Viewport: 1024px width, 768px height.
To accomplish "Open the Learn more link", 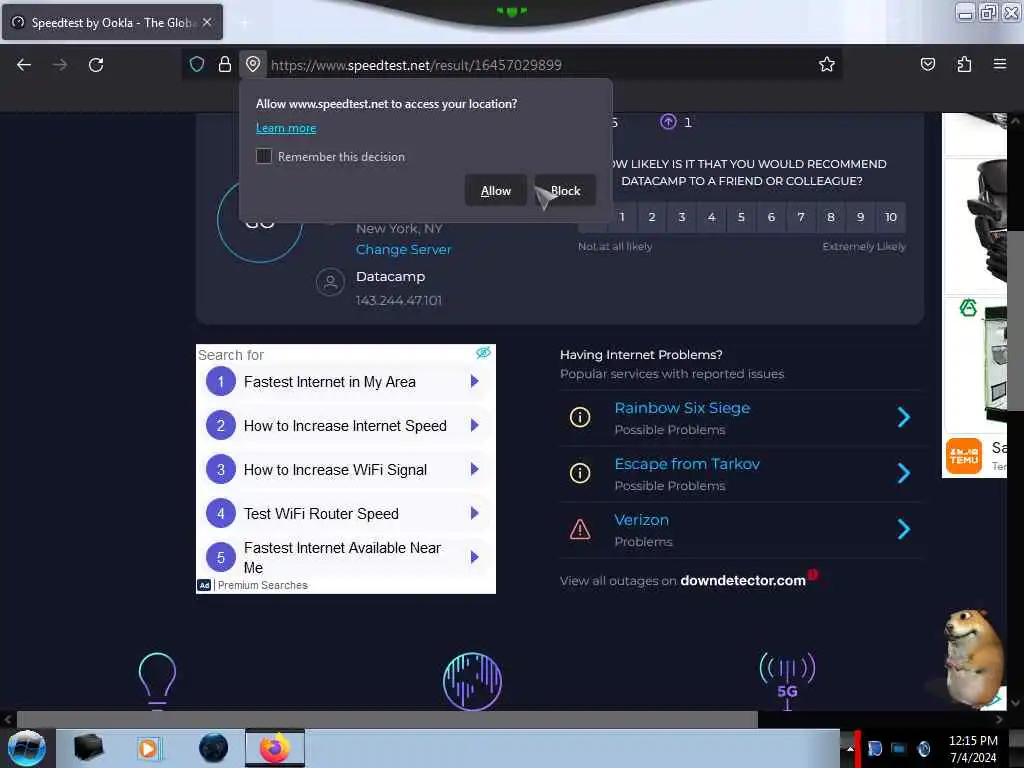I will 286,128.
